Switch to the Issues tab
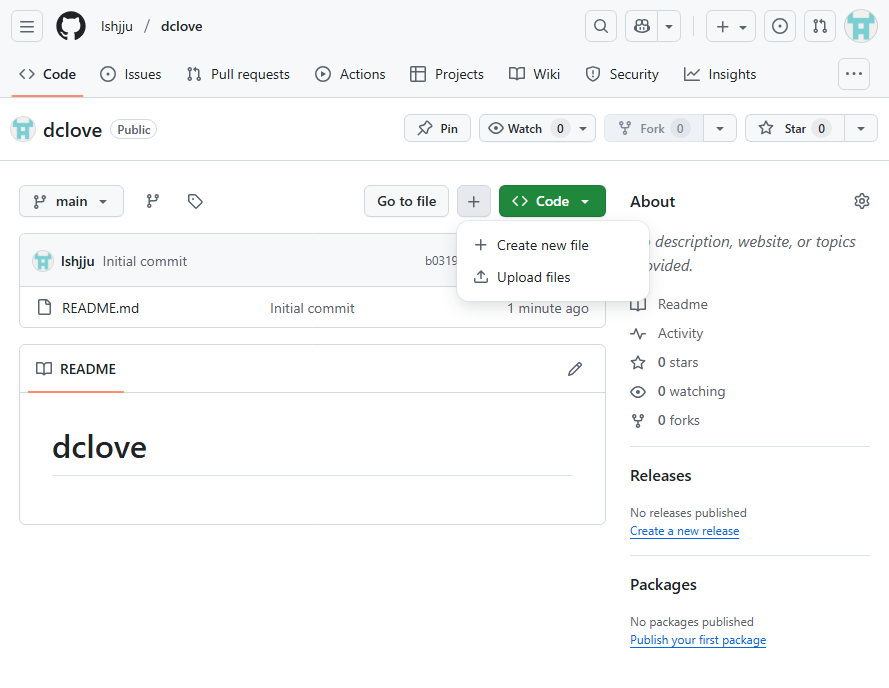Screen dimensions: 889x688 130,74
